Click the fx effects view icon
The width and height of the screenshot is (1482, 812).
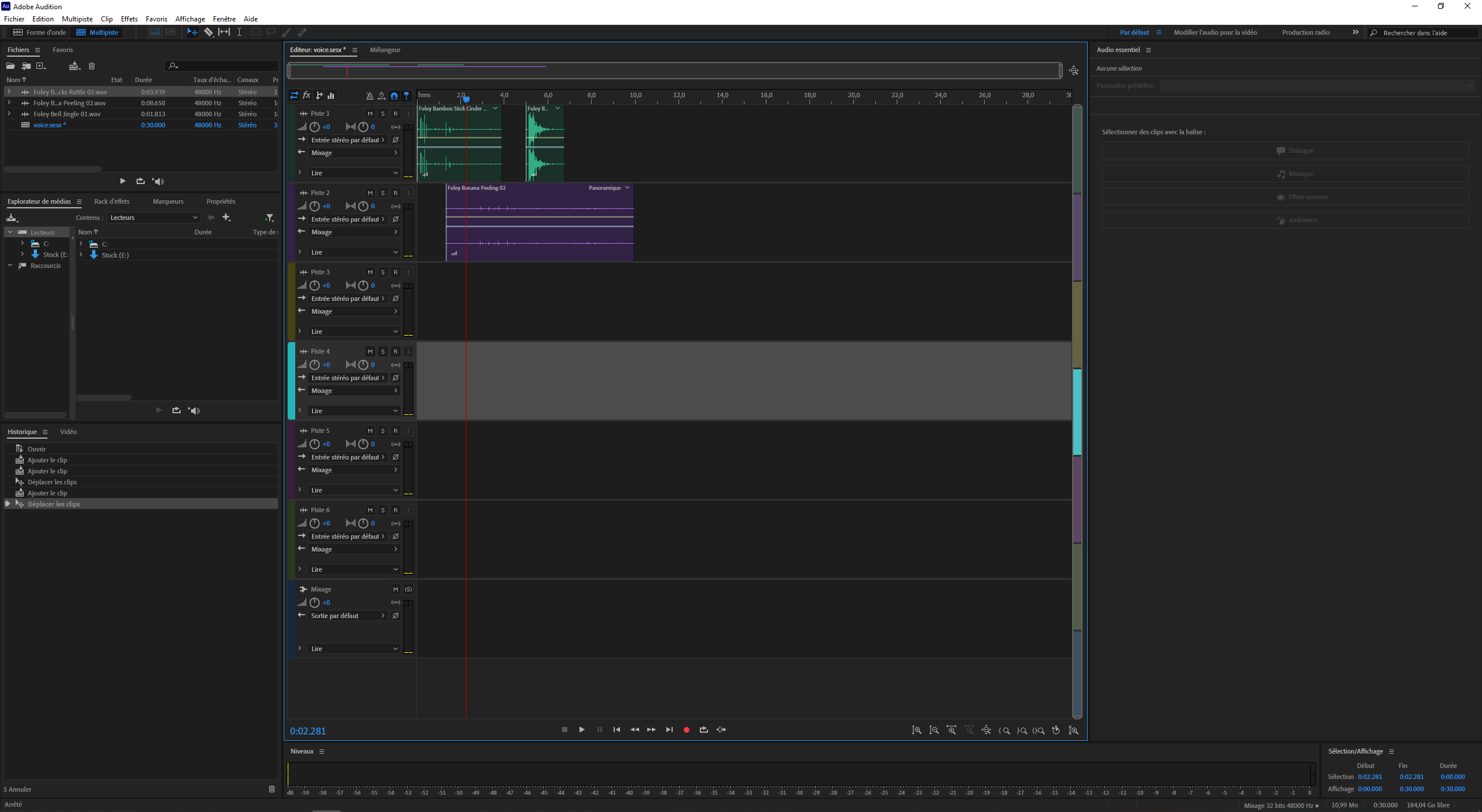(307, 95)
